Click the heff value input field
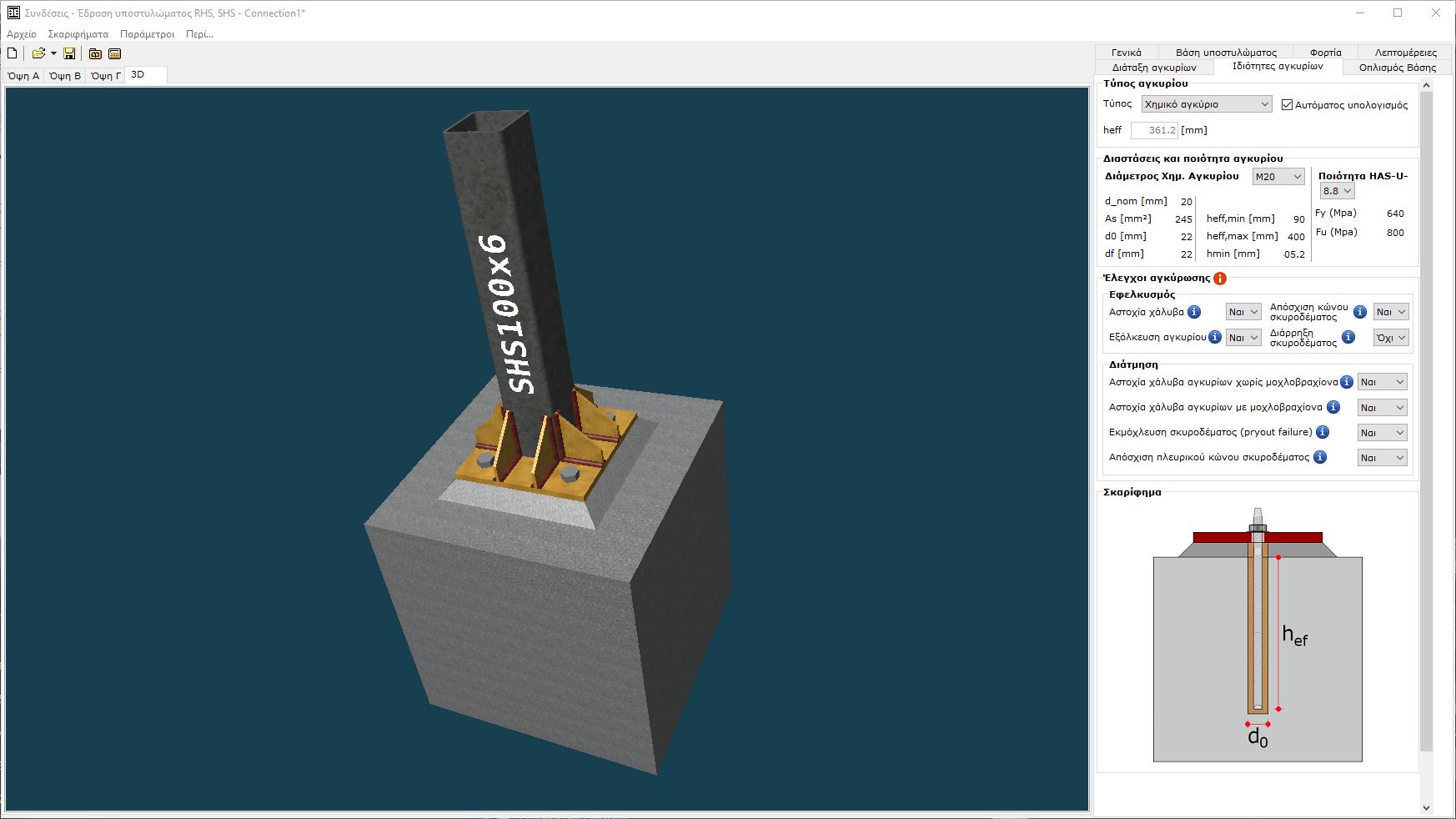This screenshot has height=819, width=1456. point(1154,130)
